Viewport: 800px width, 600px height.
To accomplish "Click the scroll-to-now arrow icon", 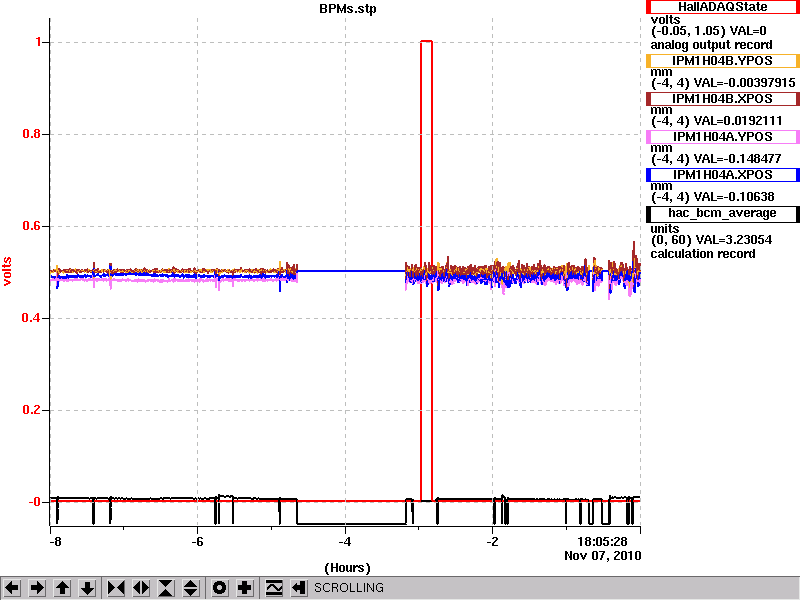I will tap(298, 588).
